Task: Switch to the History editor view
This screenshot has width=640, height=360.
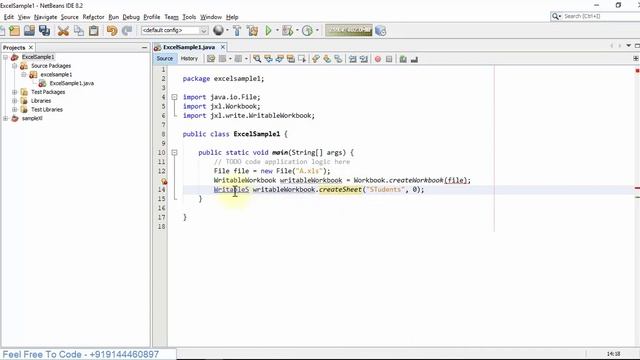Action: coord(189,59)
